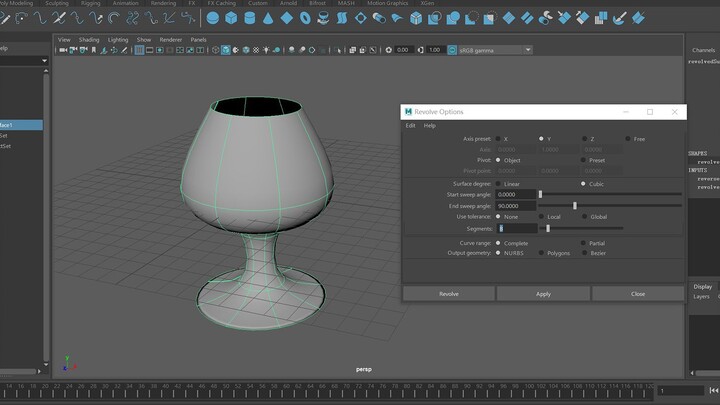Open the viewport Shading menu
This screenshot has height=405, width=720.
point(89,40)
